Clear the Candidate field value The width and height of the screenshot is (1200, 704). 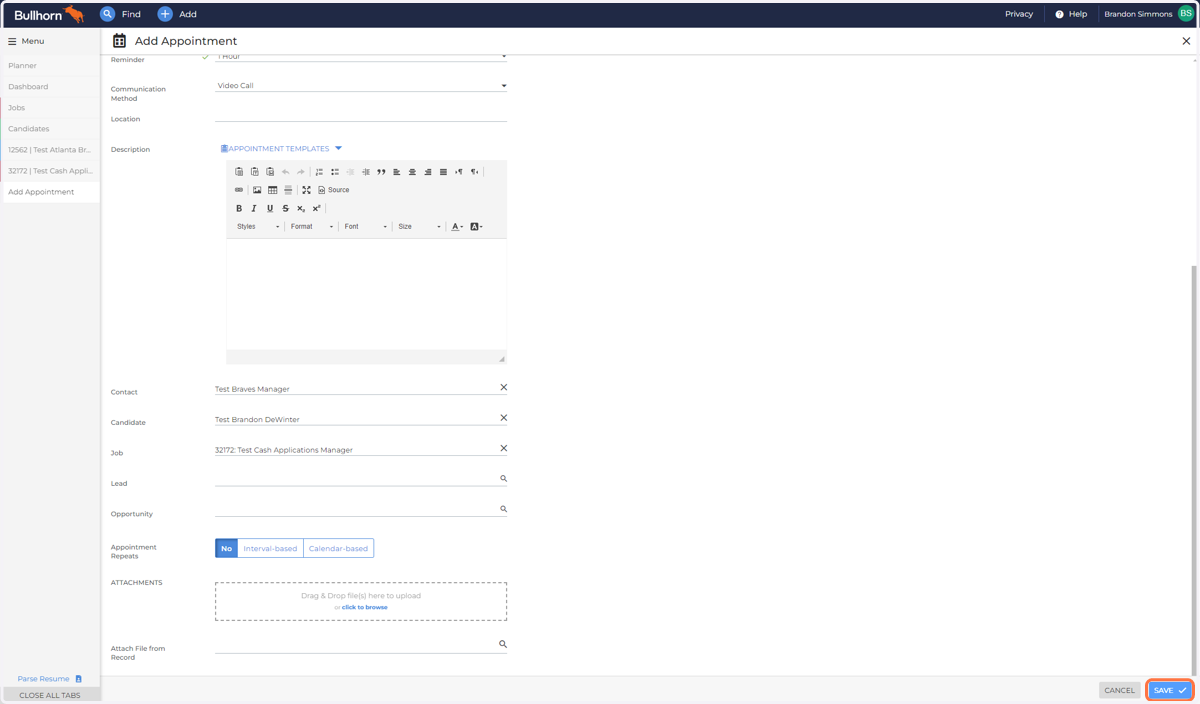click(503, 418)
